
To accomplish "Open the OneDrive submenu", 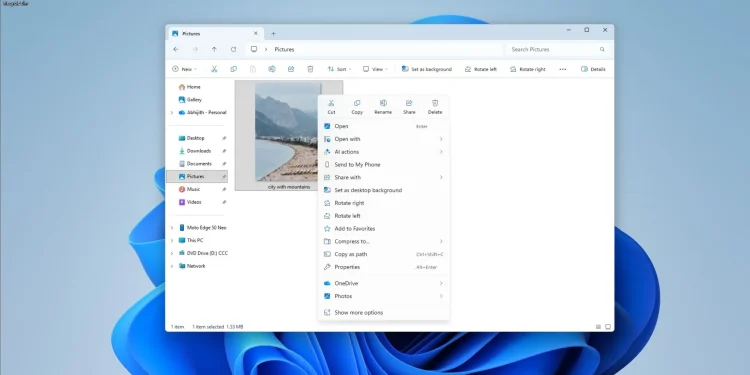I will tap(383, 283).
